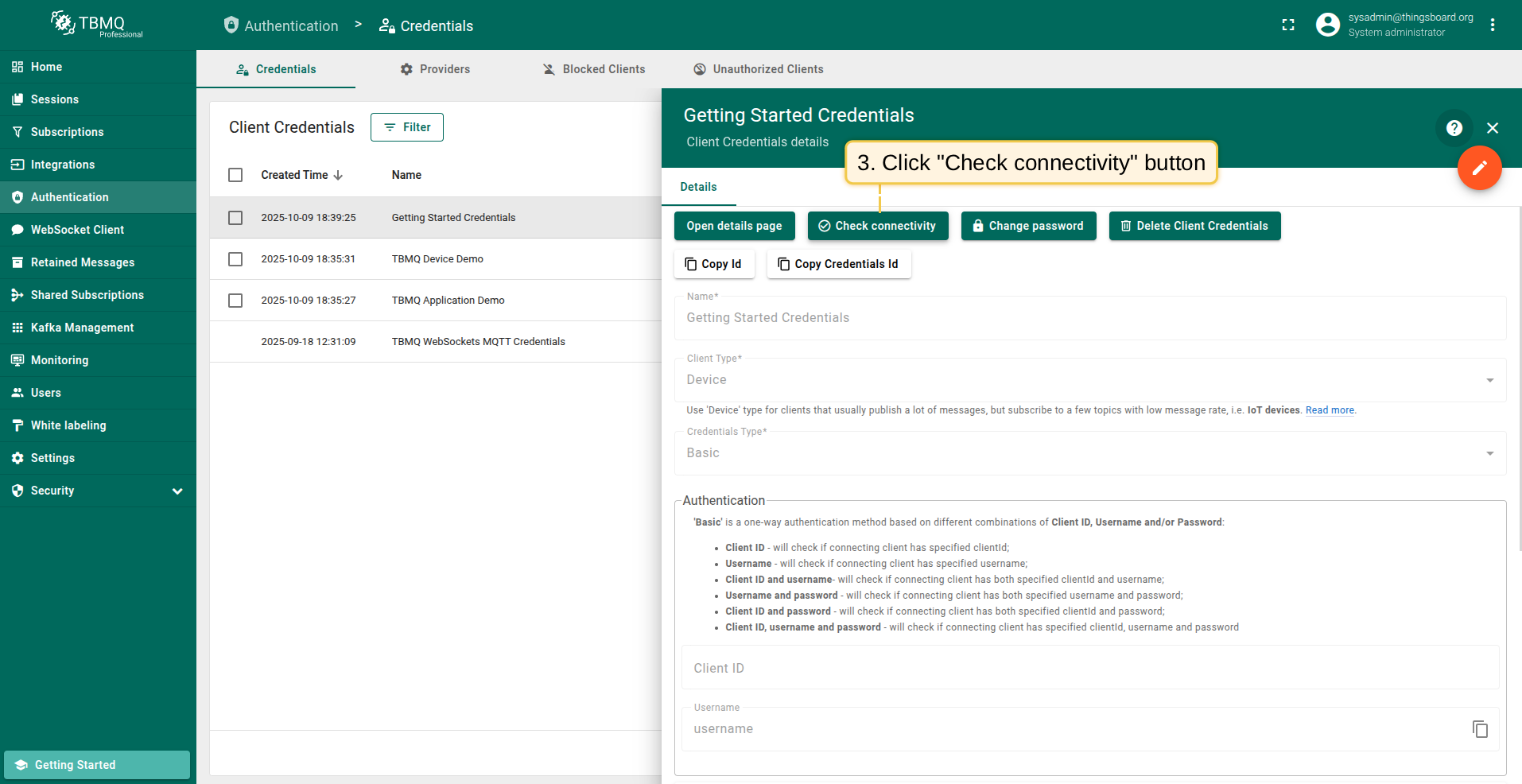
Task: Click the orange pencil edit button
Action: [1479, 168]
